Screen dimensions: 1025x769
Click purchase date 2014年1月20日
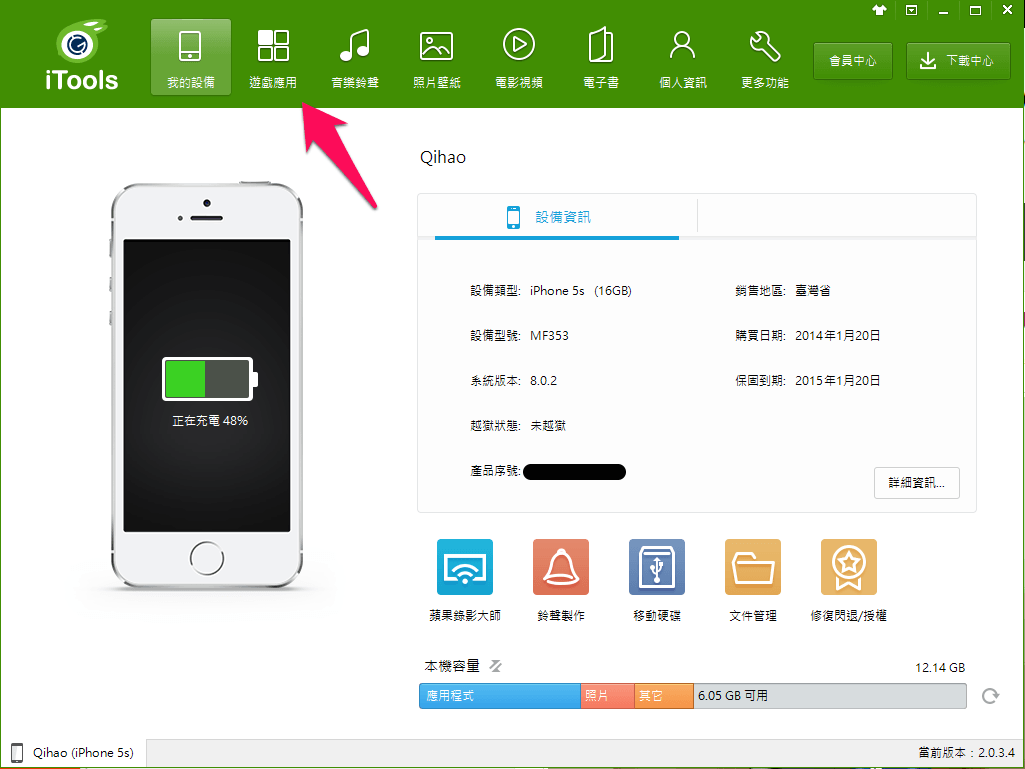coord(837,336)
